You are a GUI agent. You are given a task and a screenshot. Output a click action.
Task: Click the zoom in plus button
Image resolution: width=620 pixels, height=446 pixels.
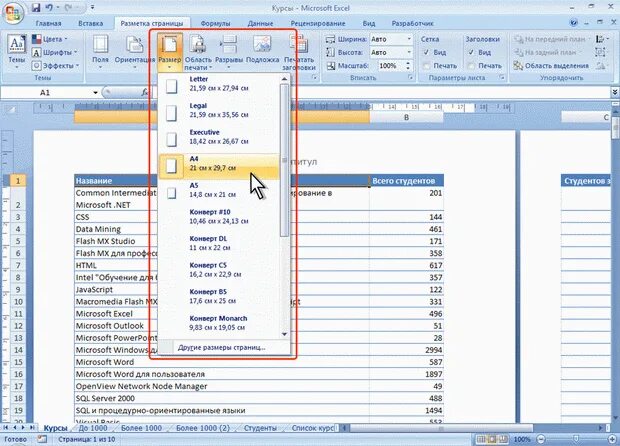click(x=612, y=439)
